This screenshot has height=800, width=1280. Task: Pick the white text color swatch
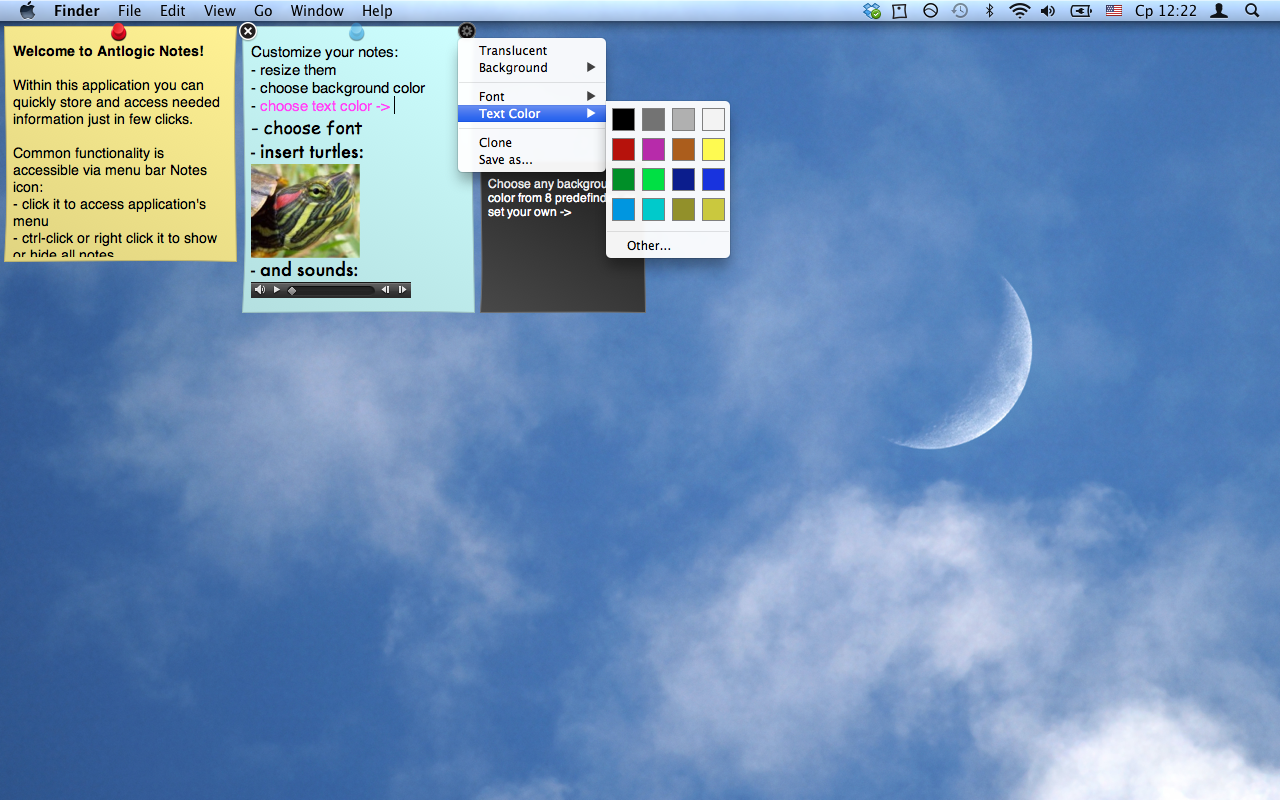click(x=713, y=120)
